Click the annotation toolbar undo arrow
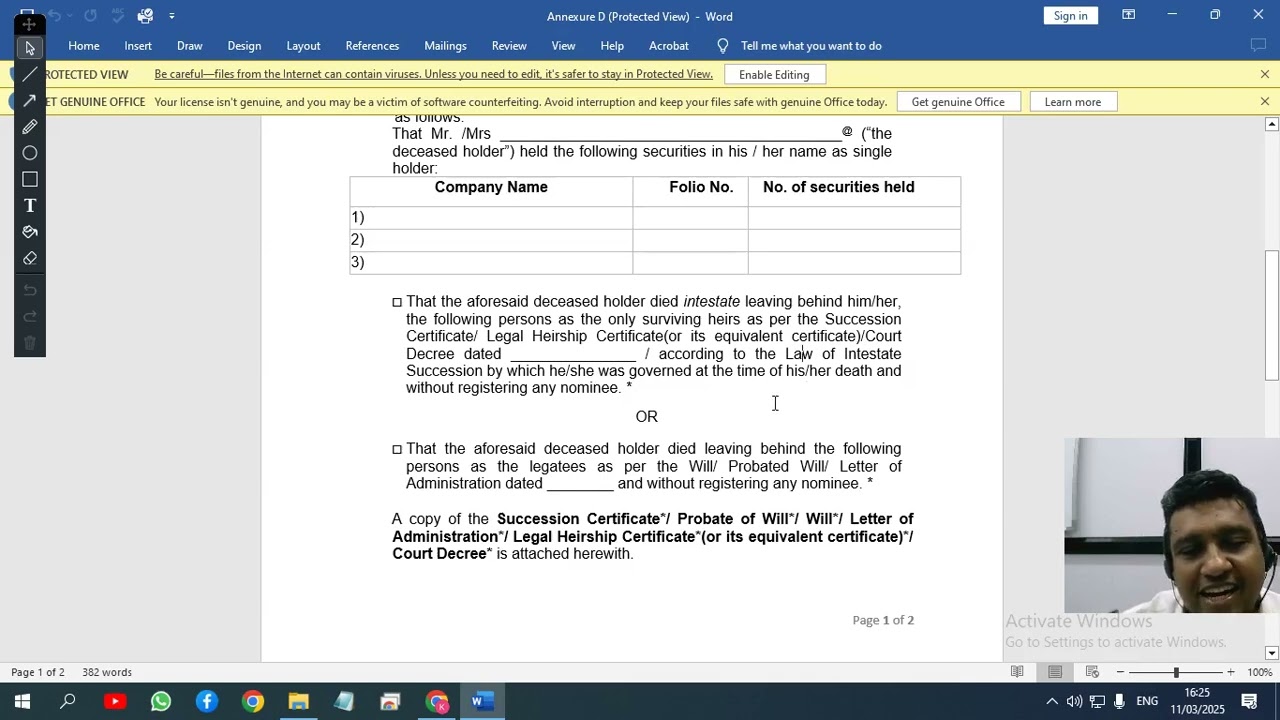Image resolution: width=1280 pixels, height=720 pixels. tap(30, 290)
